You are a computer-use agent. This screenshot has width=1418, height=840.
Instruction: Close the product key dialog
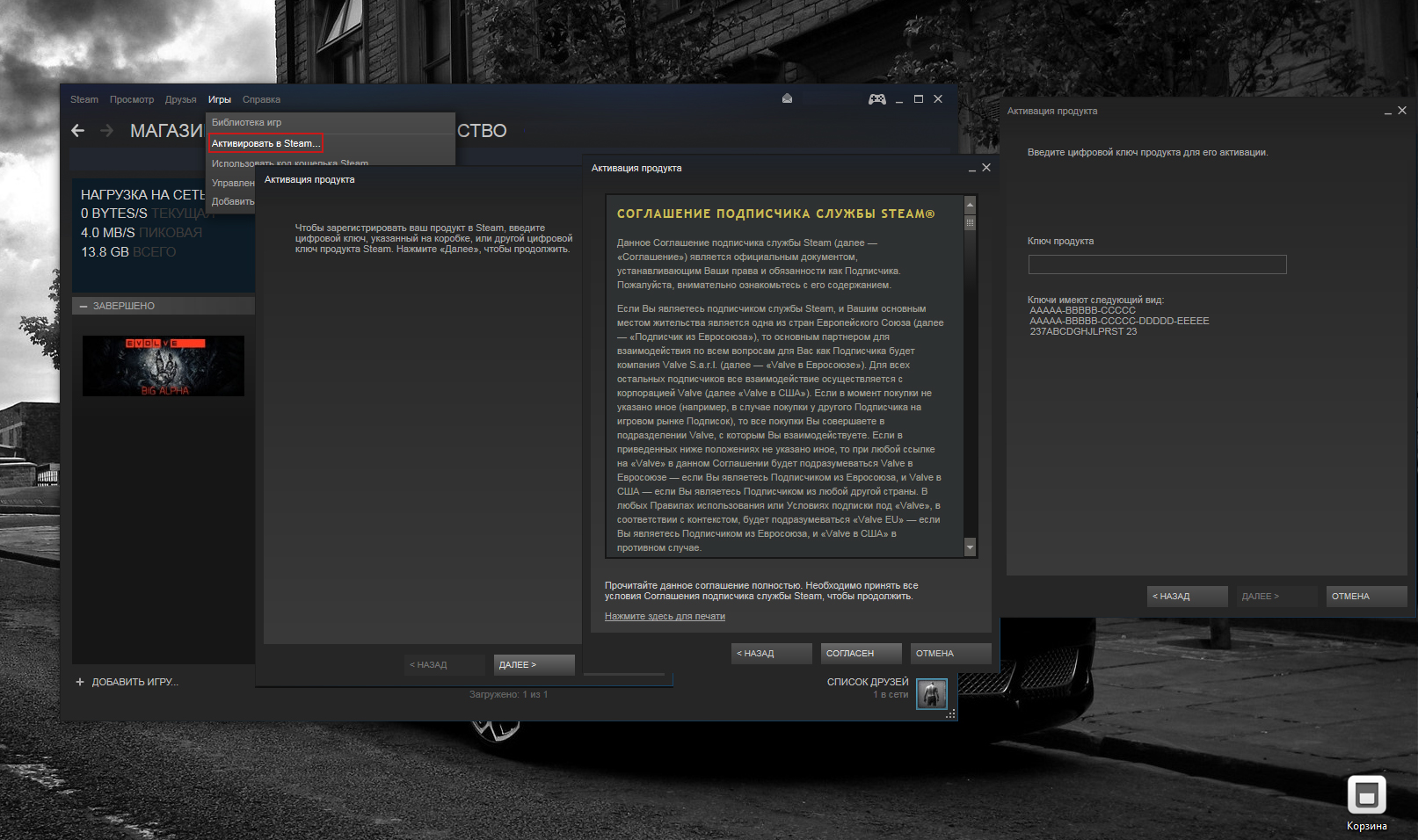tap(1402, 110)
